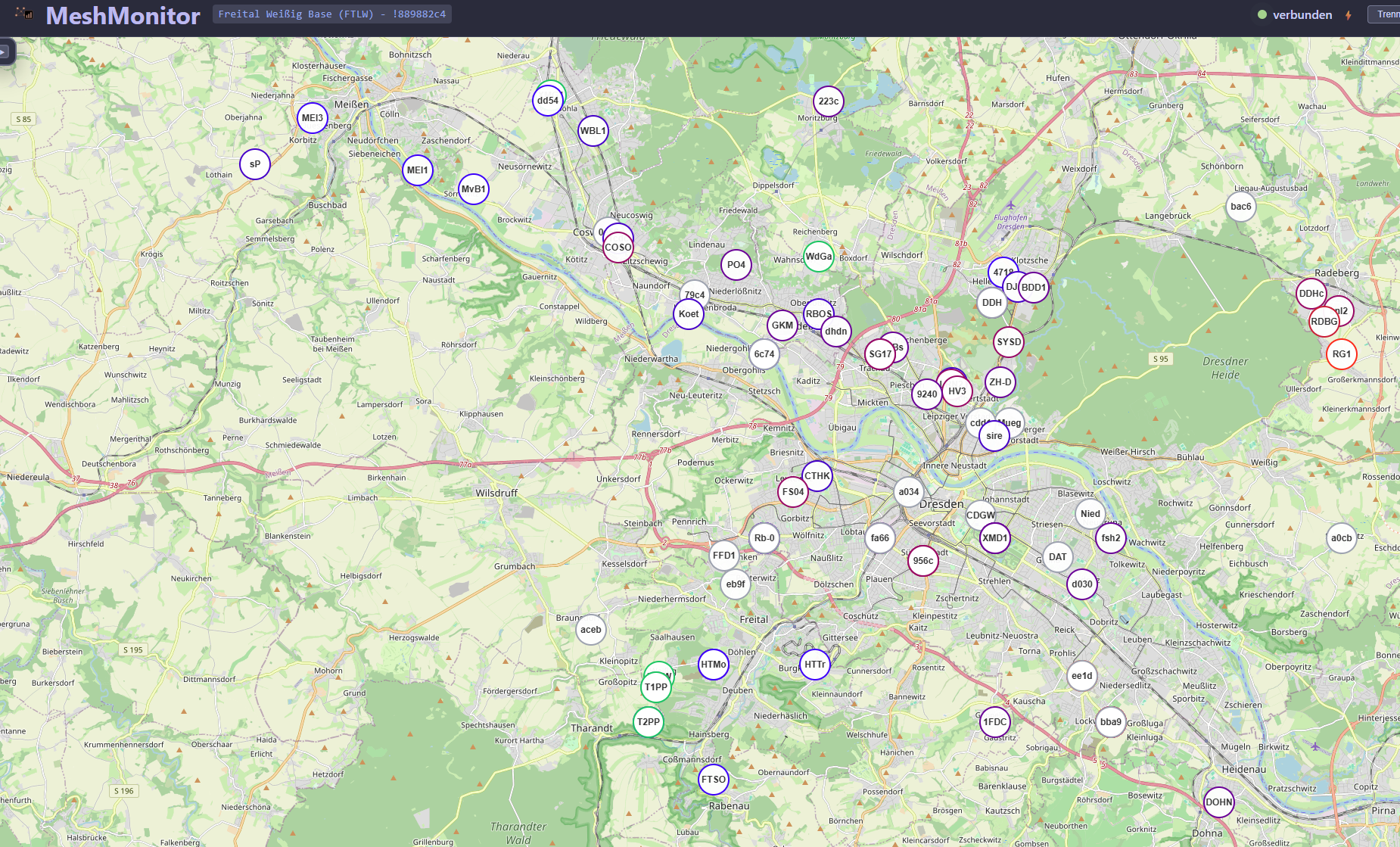Click the orange lightning bolt icon
Image resolution: width=1400 pixels, height=847 pixels.
[1348, 15]
